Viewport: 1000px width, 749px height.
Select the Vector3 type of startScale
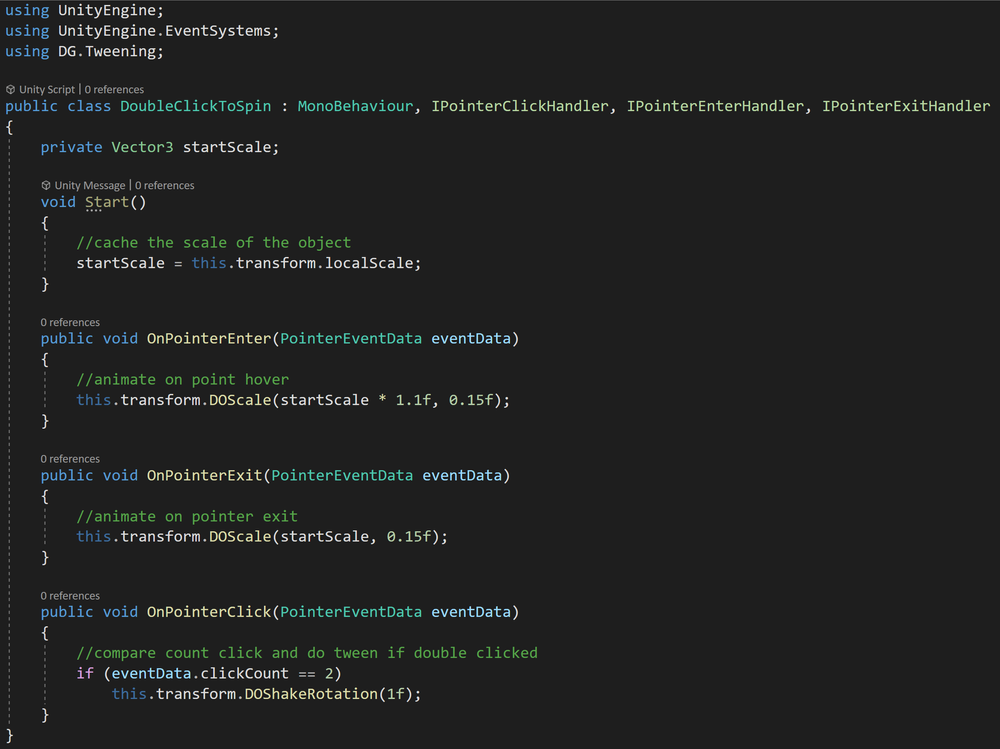142,146
